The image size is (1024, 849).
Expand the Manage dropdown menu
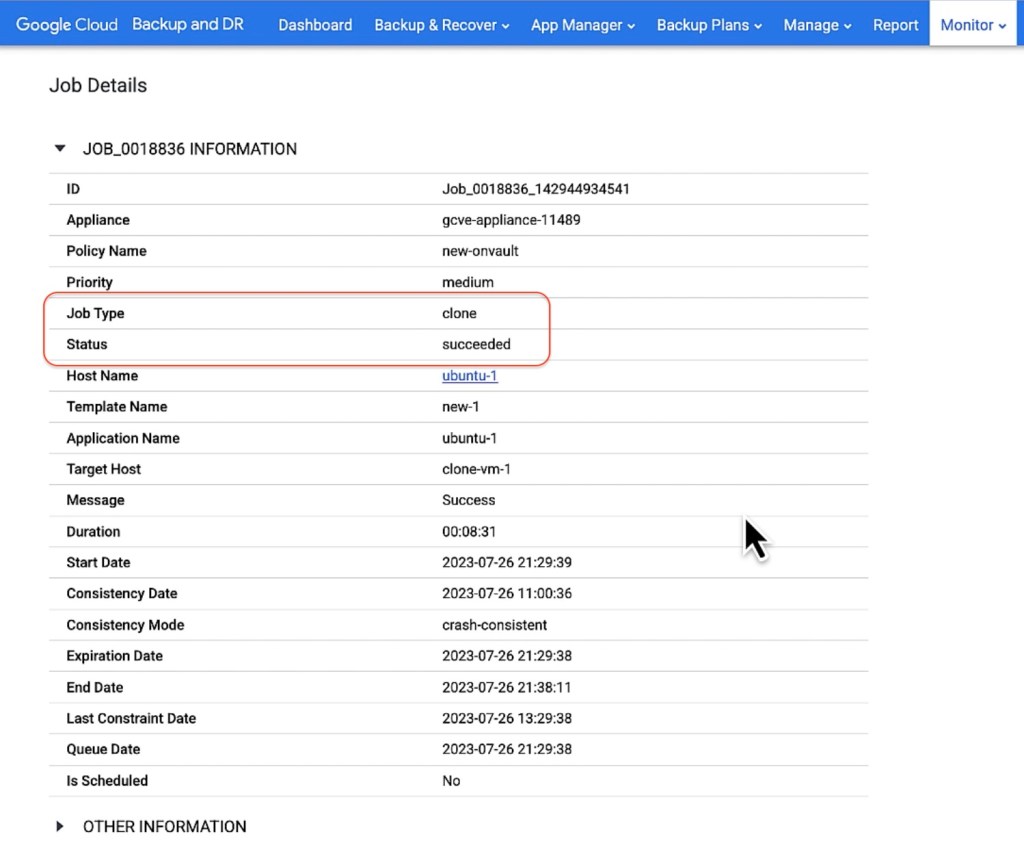pyautogui.click(x=817, y=25)
